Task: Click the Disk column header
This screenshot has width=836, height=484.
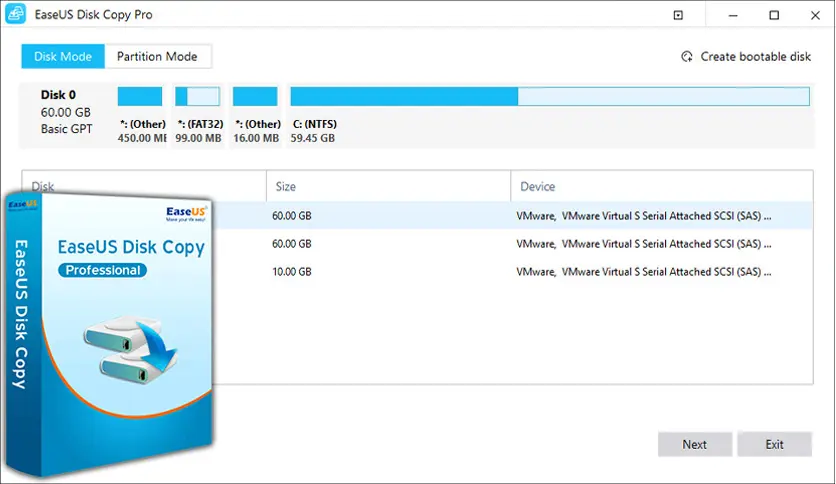Action: (44, 186)
